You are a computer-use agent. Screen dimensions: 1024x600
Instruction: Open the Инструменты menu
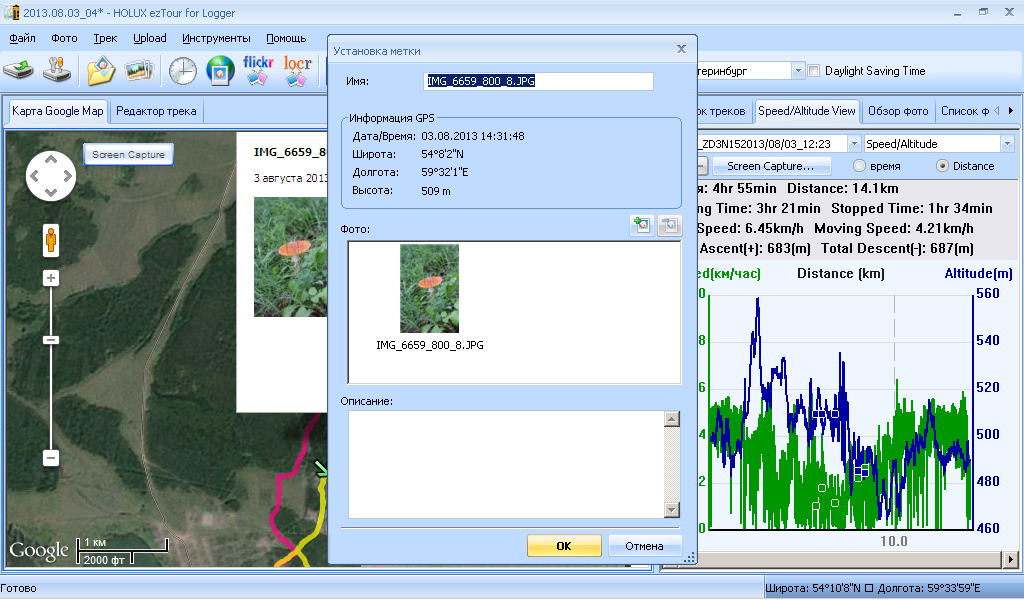pyautogui.click(x=216, y=38)
